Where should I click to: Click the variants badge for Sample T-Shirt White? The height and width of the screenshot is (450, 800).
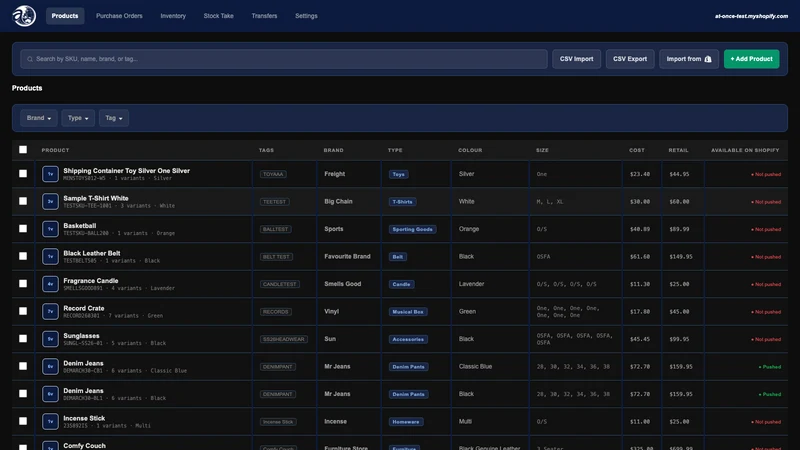(50, 202)
